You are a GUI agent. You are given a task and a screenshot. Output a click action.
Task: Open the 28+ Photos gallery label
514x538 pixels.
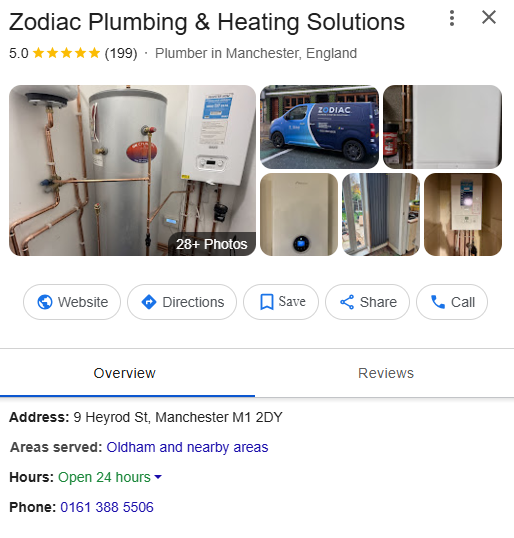coord(212,244)
